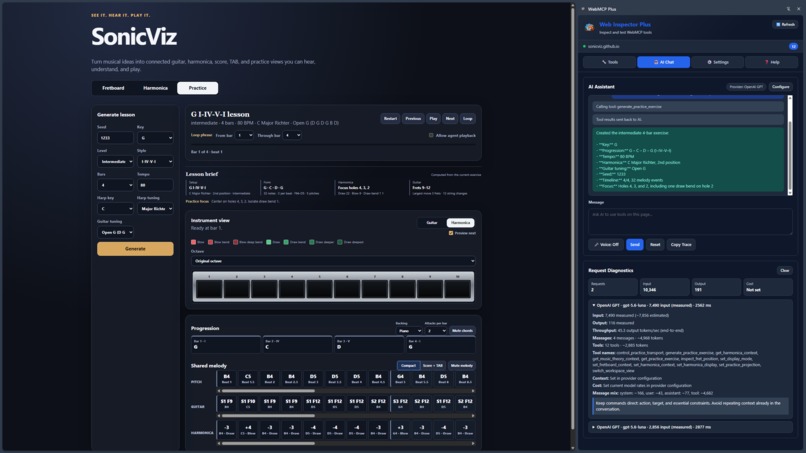The image size is (806, 453).
Task: Open the Fretboard tab
Action: 113,88
